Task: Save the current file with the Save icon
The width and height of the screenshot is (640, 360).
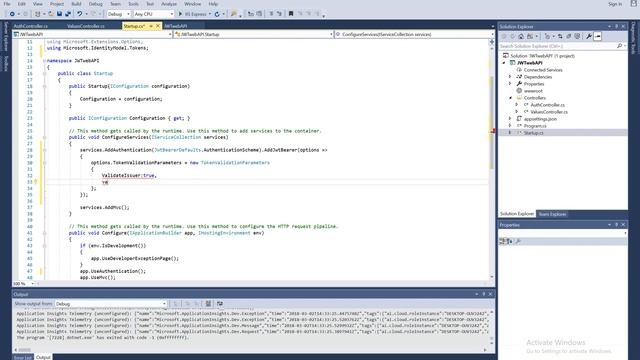Action: [60, 14]
